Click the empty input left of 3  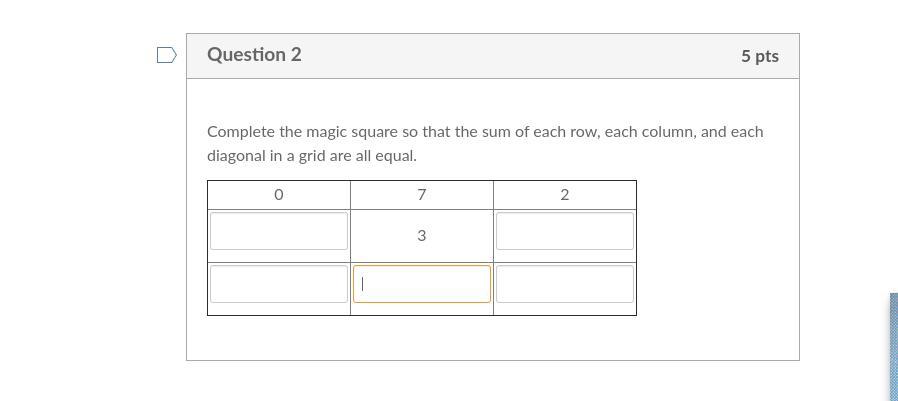click(x=279, y=231)
